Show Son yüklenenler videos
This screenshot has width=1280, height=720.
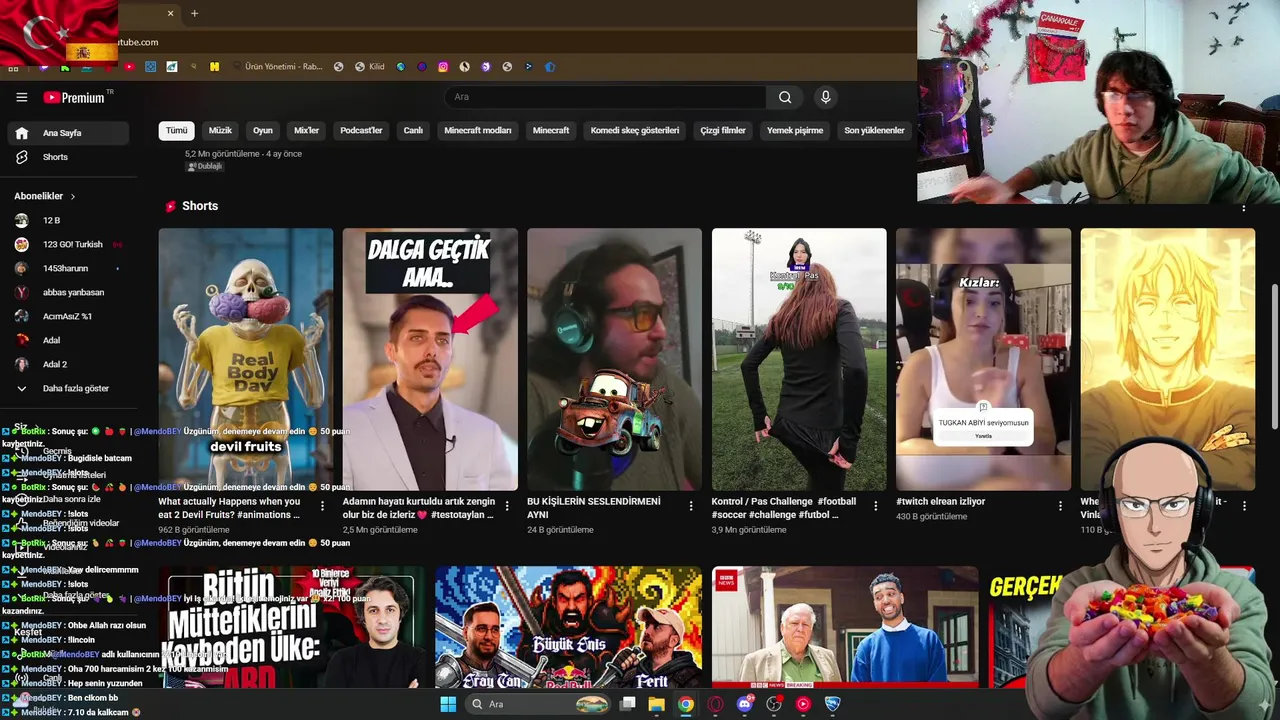coord(874,130)
